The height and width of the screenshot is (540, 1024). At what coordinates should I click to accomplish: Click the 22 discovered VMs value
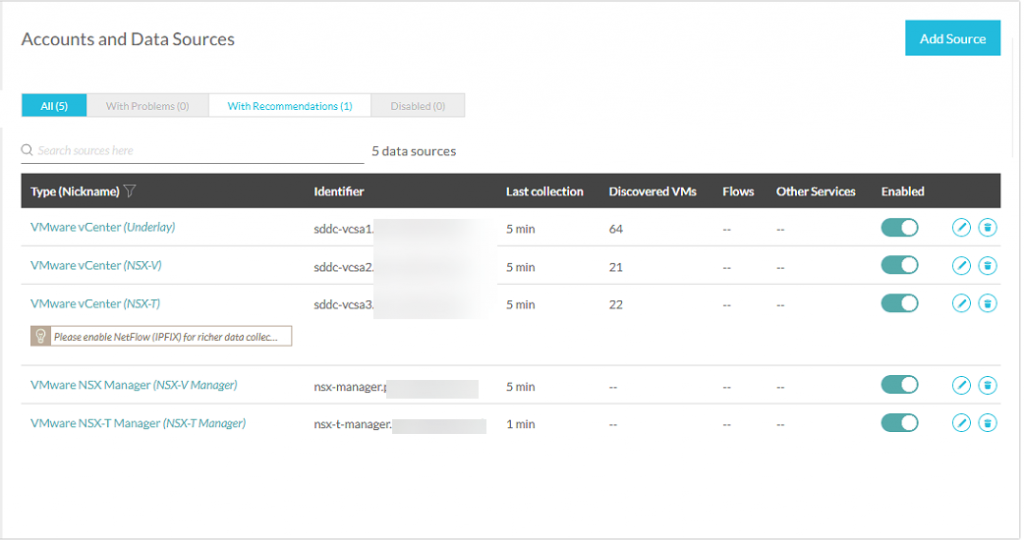[616, 304]
